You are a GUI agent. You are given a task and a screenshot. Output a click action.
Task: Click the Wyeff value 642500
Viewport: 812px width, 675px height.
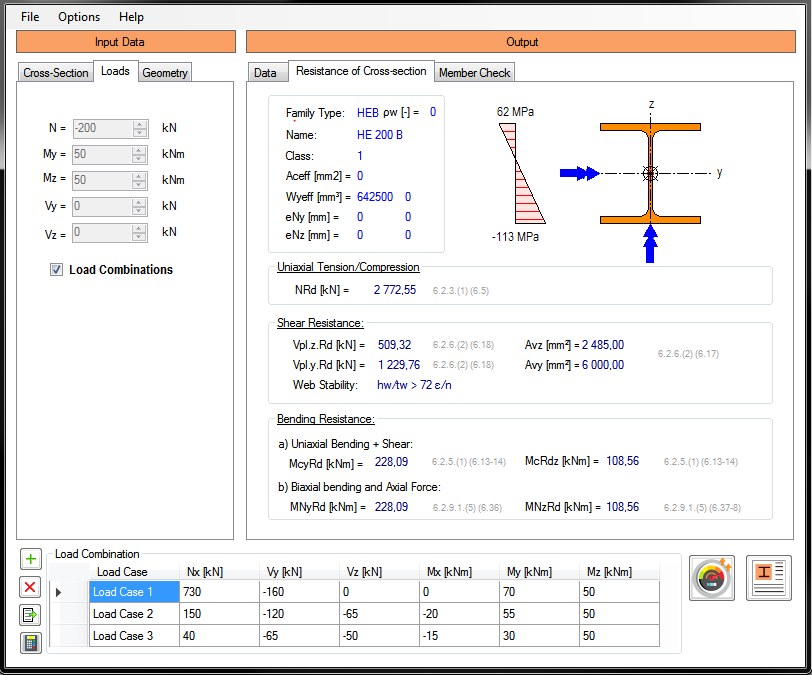point(375,197)
